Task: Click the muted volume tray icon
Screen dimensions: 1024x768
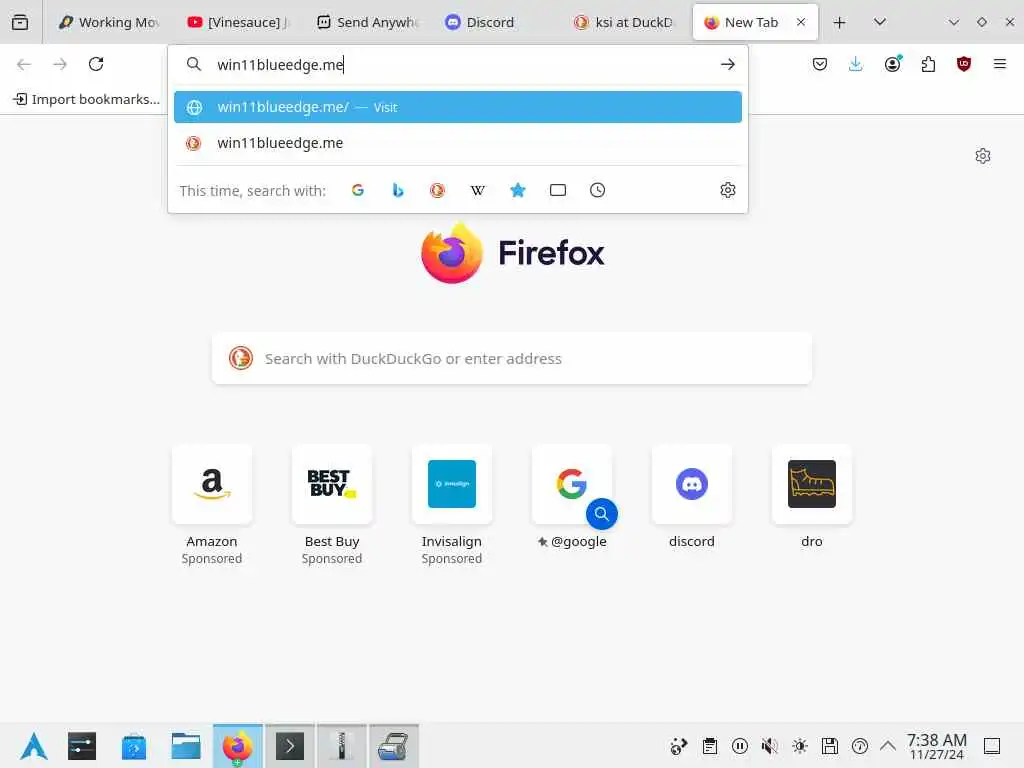Action: click(x=770, y=746)
